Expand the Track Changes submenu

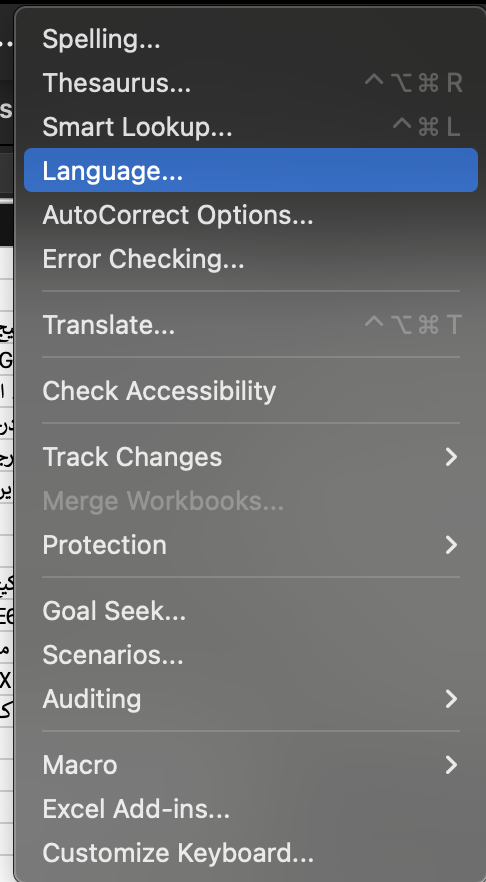[x=251, y=457]
